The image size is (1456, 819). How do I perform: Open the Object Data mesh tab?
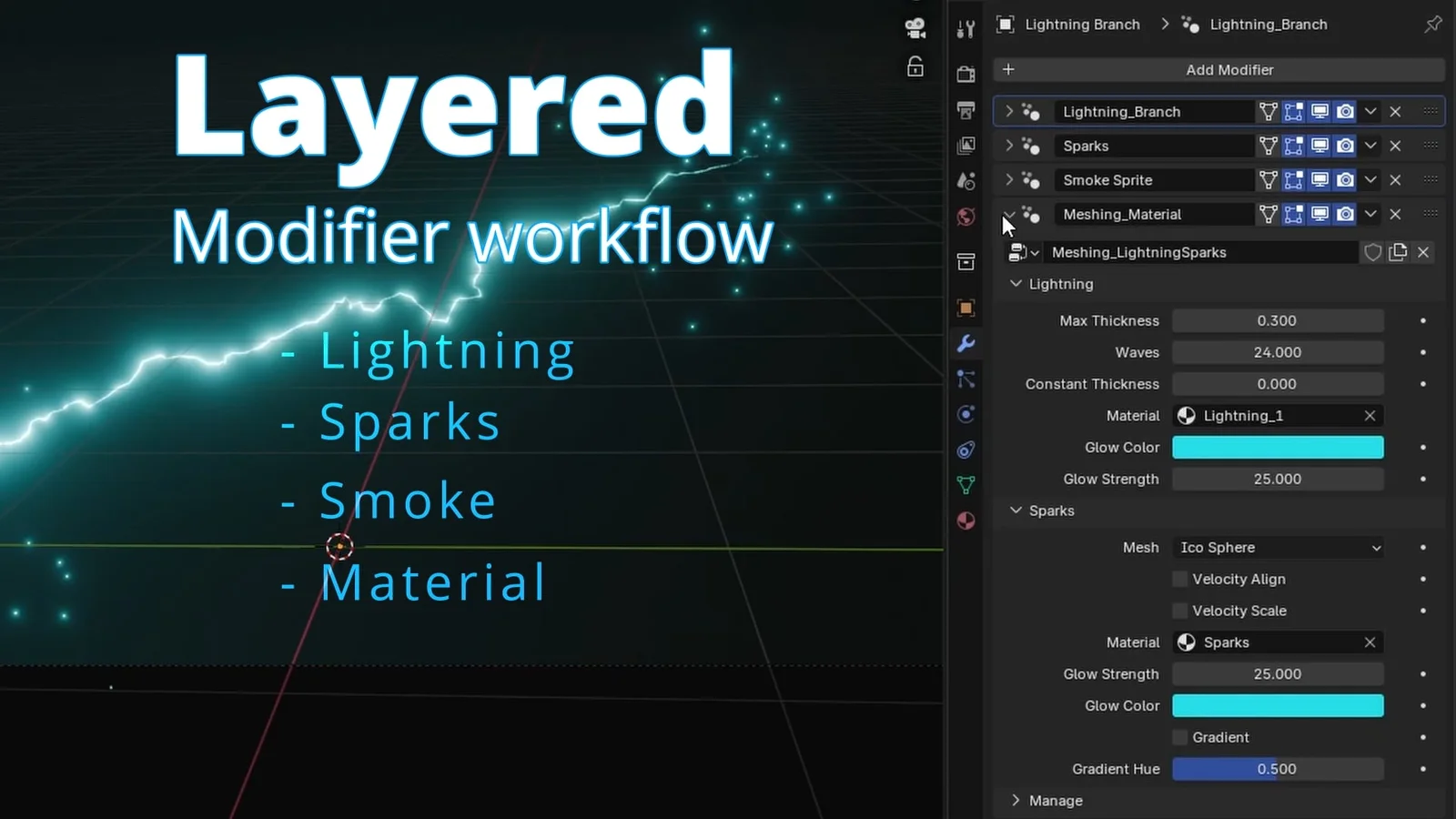click(x=966, y=485)
